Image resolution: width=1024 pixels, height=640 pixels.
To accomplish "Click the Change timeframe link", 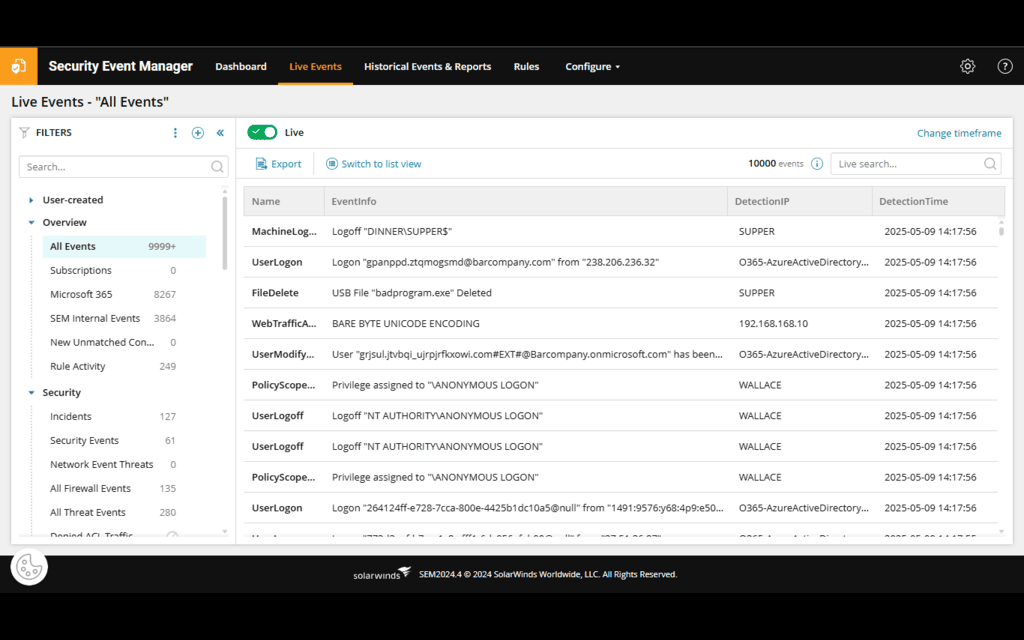I will click(x=959, y=132).
